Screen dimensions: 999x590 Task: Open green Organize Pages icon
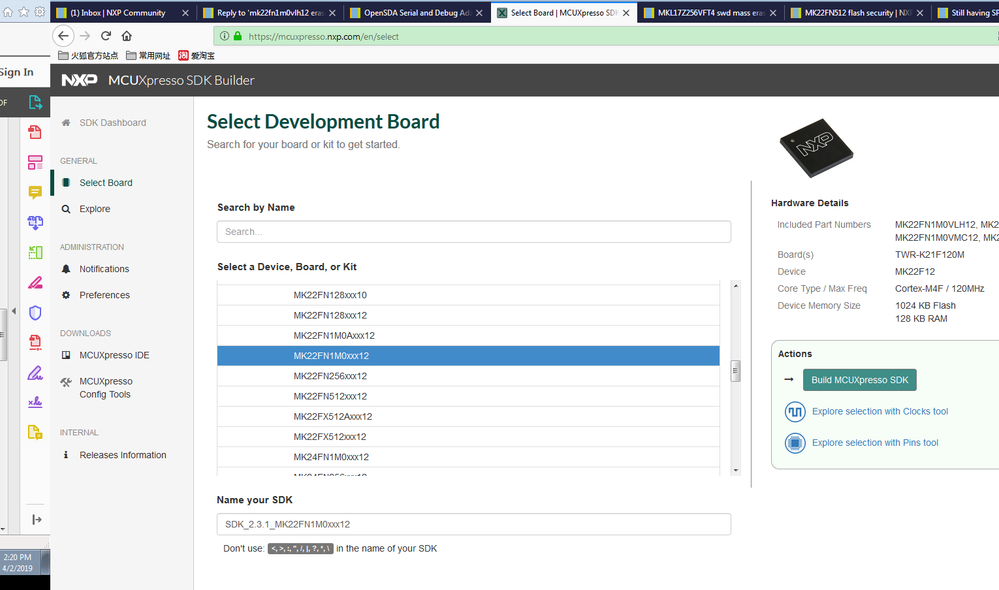tap(35, 252)
